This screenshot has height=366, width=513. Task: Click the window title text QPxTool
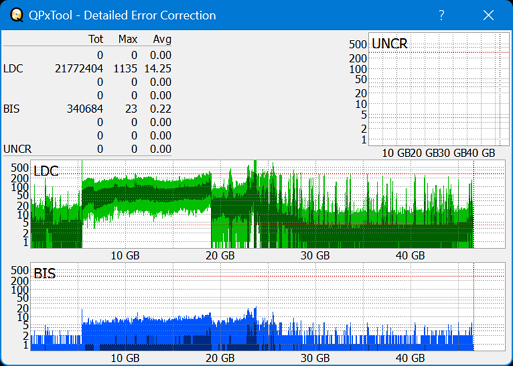50,15
